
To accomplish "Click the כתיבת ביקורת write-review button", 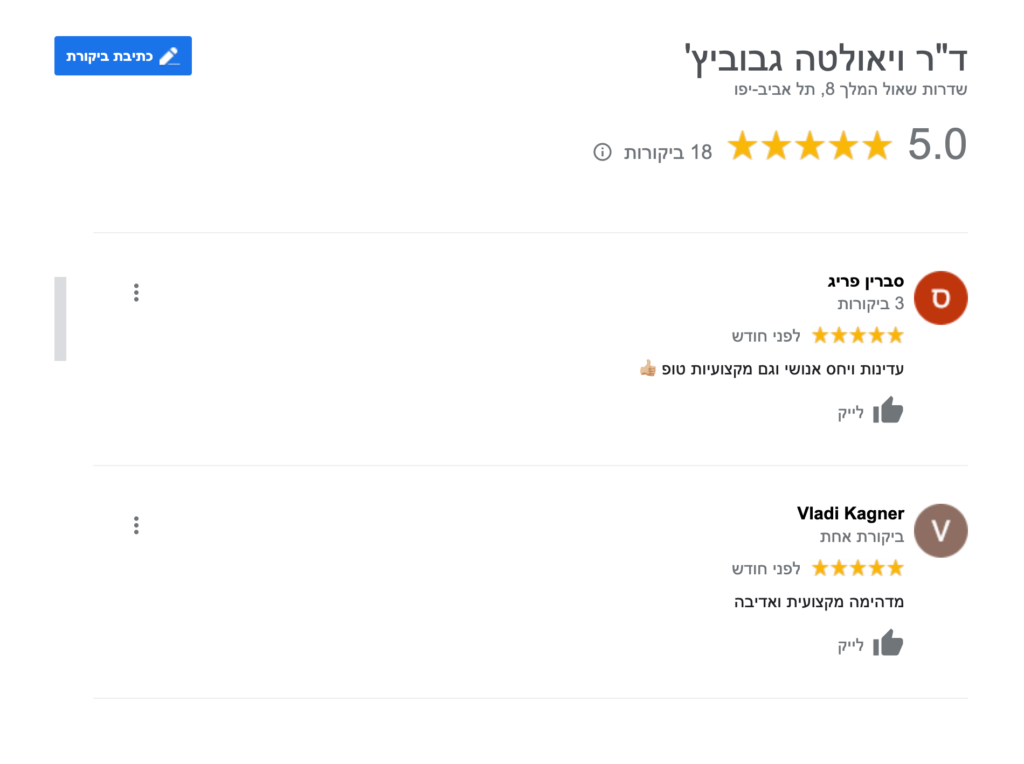I will pos(122,56).
